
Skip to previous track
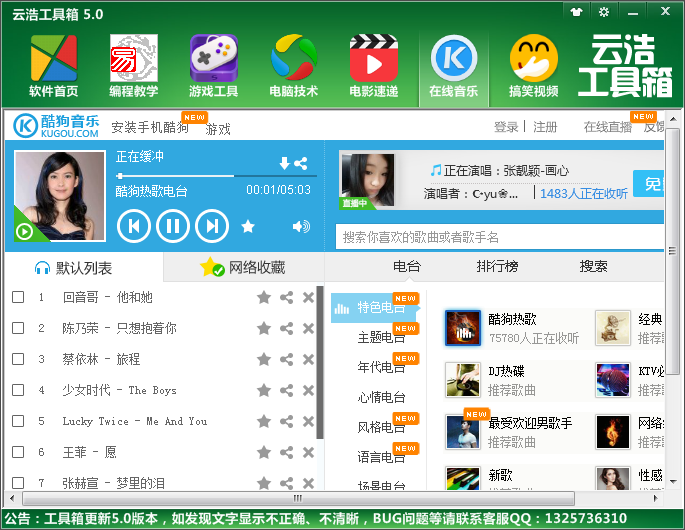pos(134,226)
